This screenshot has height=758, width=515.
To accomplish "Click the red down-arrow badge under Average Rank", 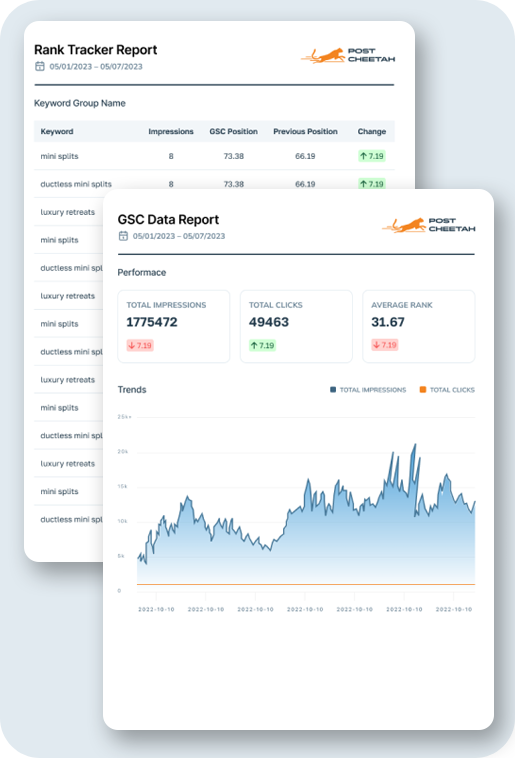I will point(384,345).
